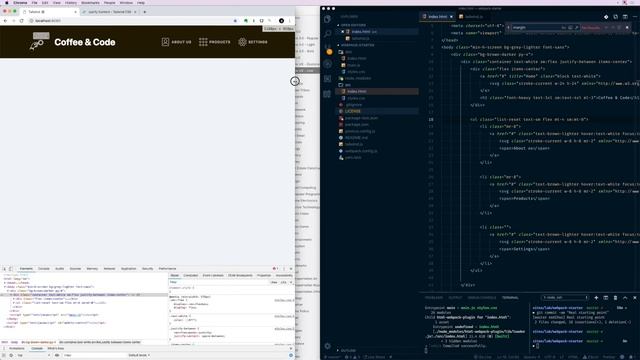Open the console 'top' context dropdown
This screenshot has width=640, height=360.
coord(33,355)
